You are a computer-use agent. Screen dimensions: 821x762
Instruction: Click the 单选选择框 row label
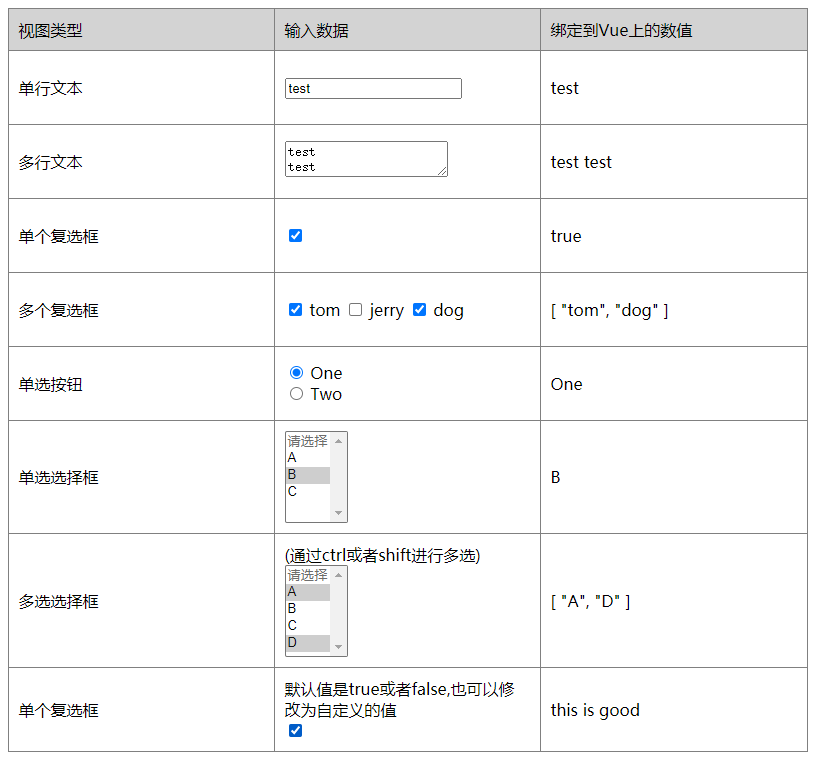(x=58, y=477)
